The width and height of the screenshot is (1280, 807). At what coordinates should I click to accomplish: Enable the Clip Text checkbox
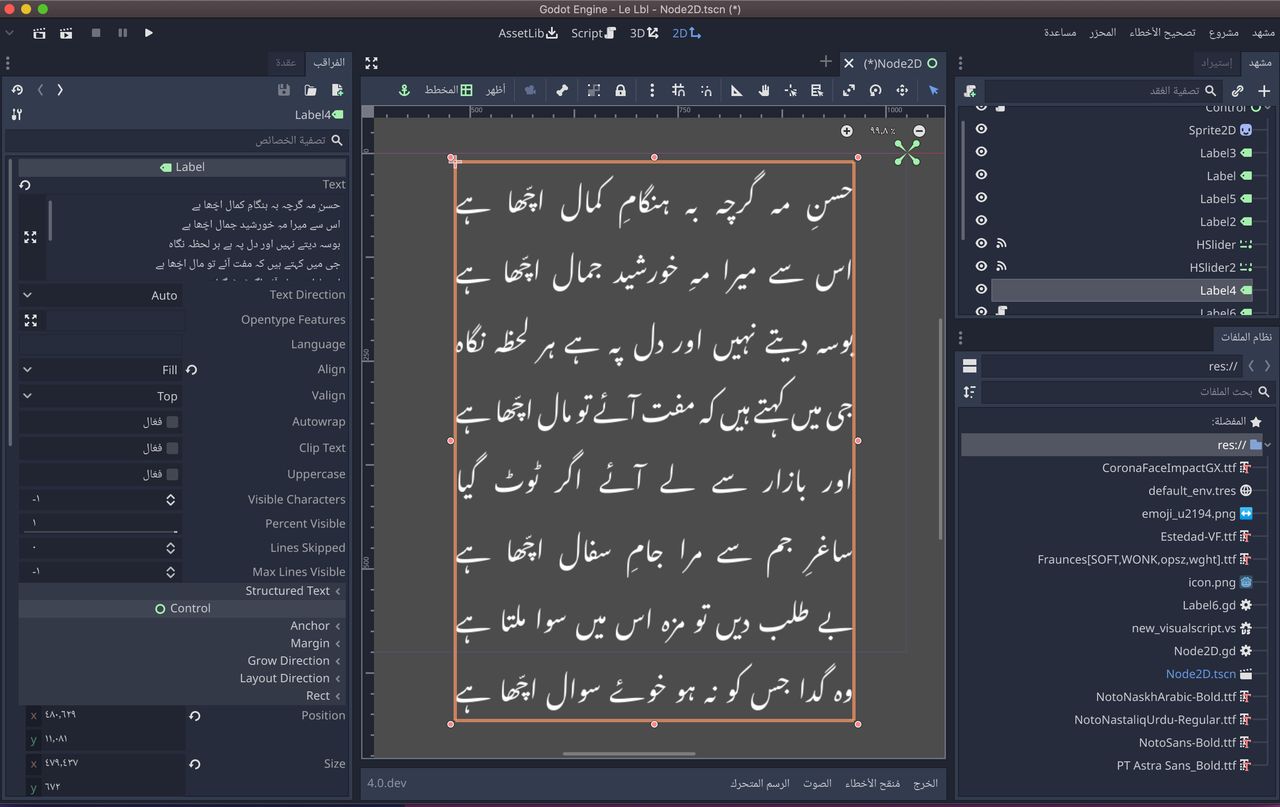pos(173,448)
